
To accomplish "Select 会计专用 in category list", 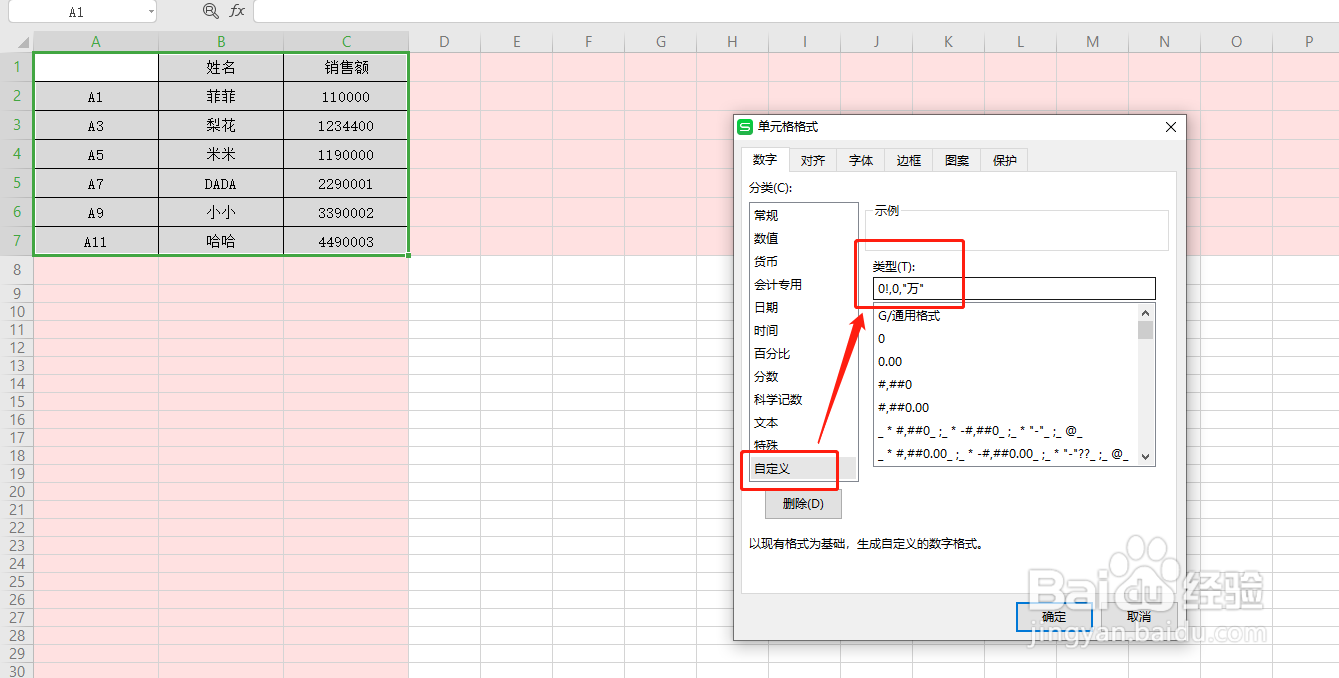I will coord(804,284).
